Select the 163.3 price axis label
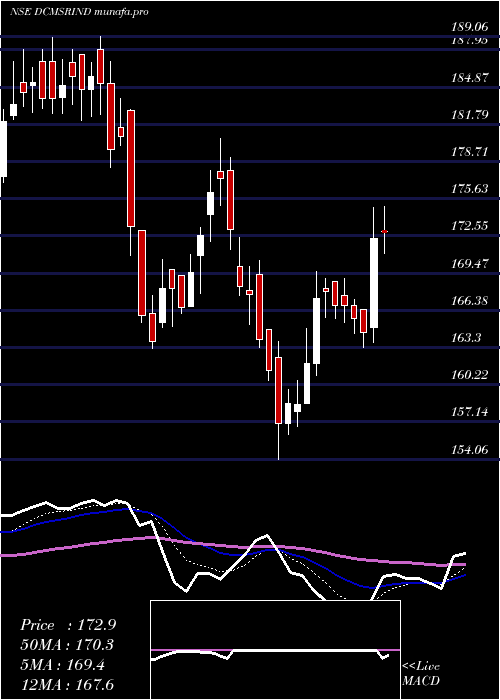The image size is (500, 700). pyautogui.click(x=466, y=338)
